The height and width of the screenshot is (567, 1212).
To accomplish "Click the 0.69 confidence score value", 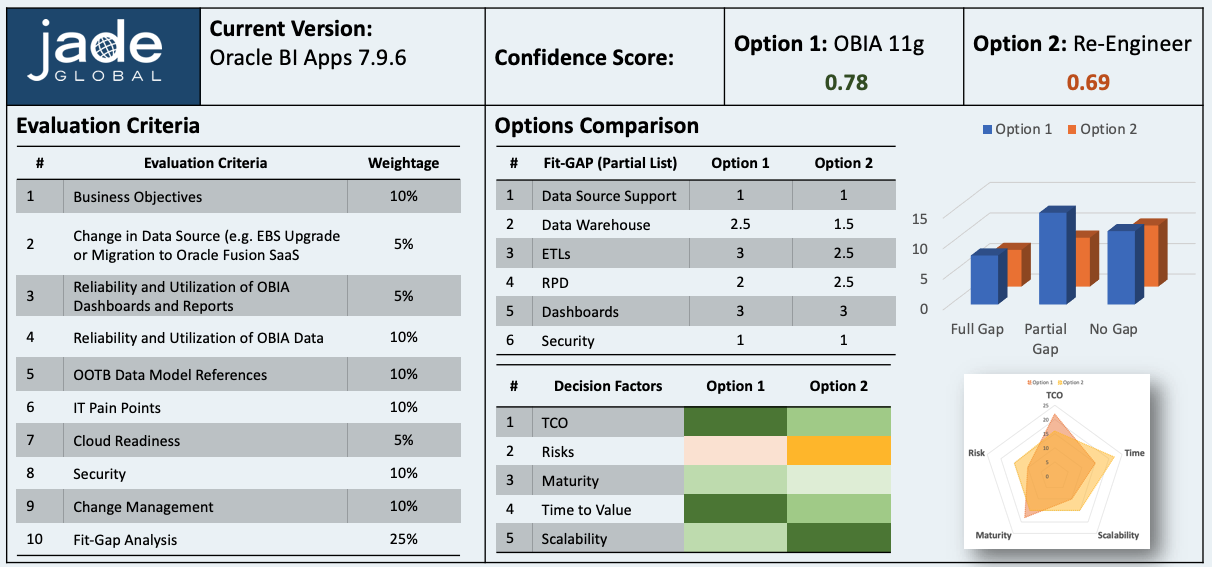I will click(x=1088, y=82).
